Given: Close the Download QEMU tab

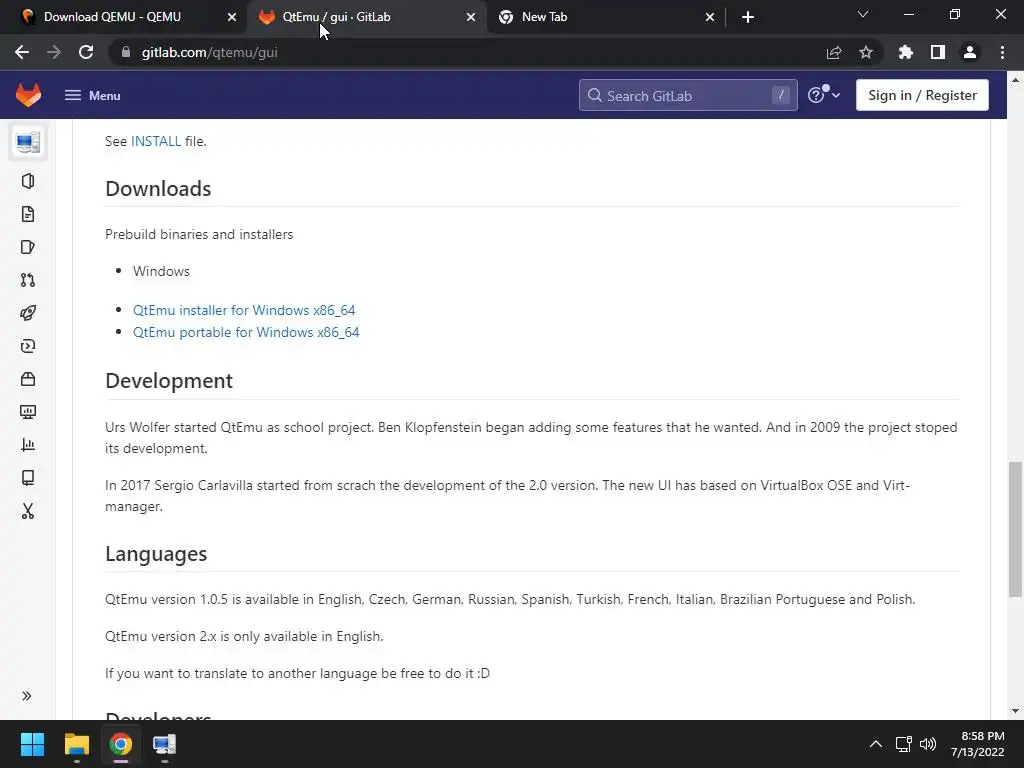Looking at the screenshot, I should (x=232, y=17).
